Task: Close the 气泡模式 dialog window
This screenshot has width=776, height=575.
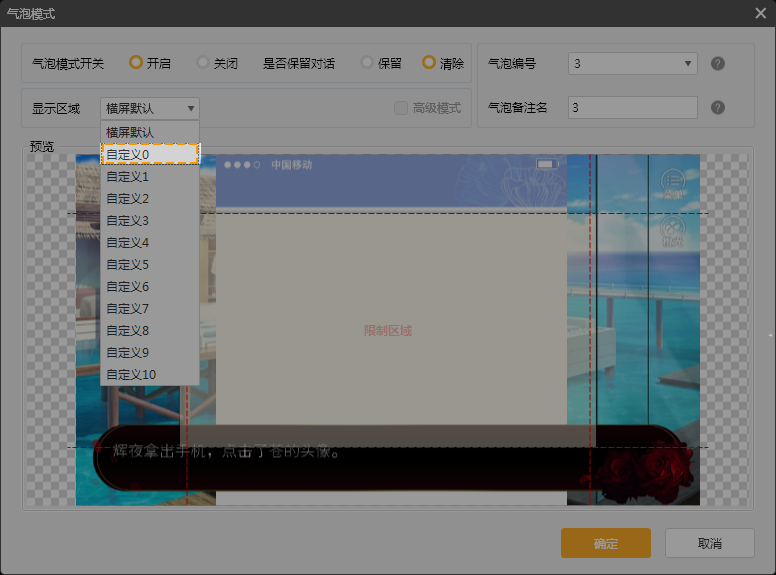Action: coord(760,13)
